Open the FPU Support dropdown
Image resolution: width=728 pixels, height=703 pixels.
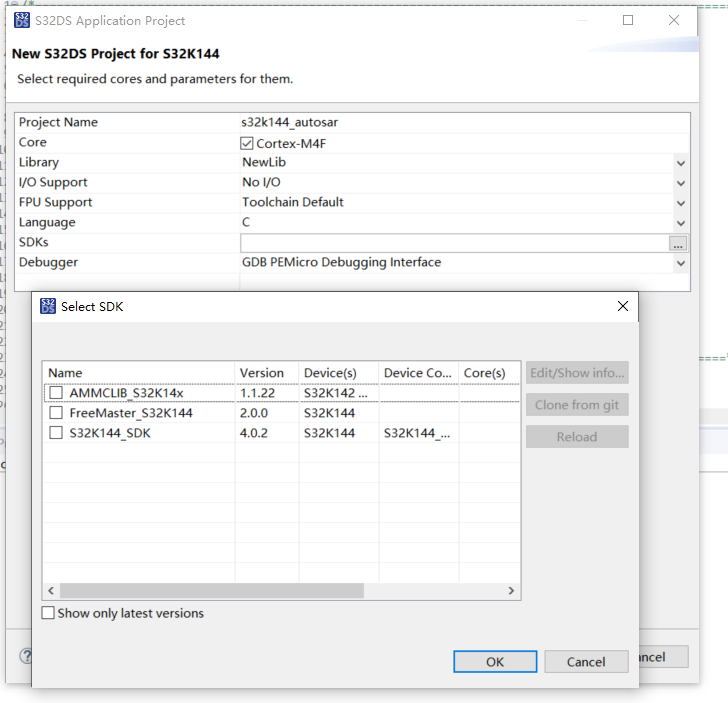pos(680,203)
